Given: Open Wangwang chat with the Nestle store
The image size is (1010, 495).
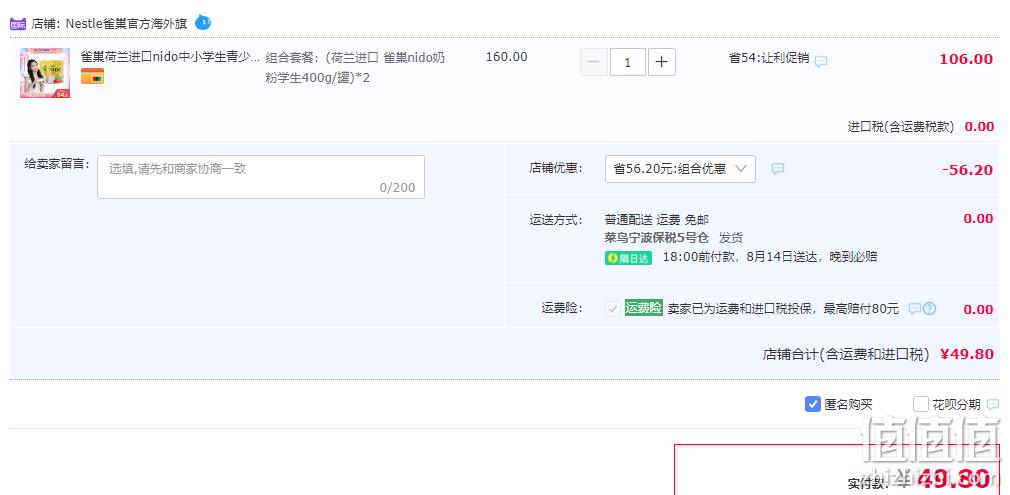Looking at the screenshot, I should (203, 23).
